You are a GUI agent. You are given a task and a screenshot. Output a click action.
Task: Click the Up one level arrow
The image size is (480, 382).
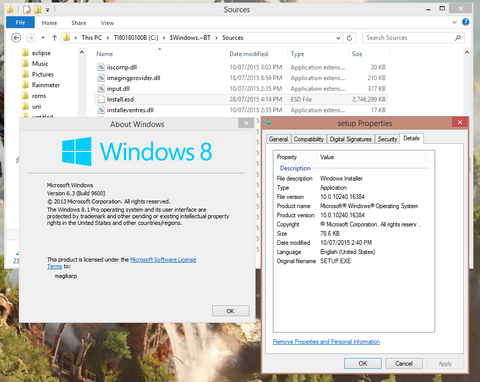pos(55,38)
